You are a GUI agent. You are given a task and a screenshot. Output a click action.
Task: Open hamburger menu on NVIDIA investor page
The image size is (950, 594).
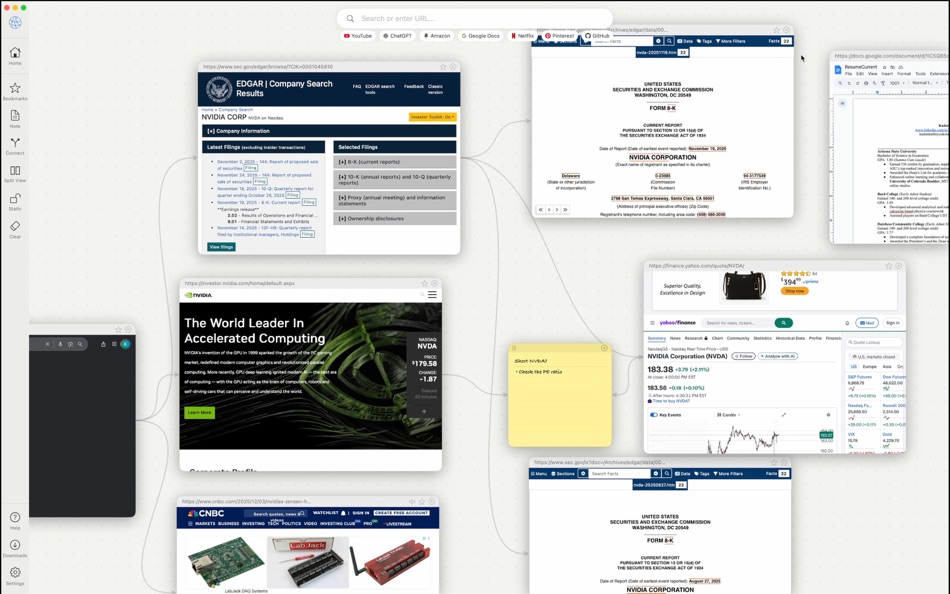tap(432, 295)
